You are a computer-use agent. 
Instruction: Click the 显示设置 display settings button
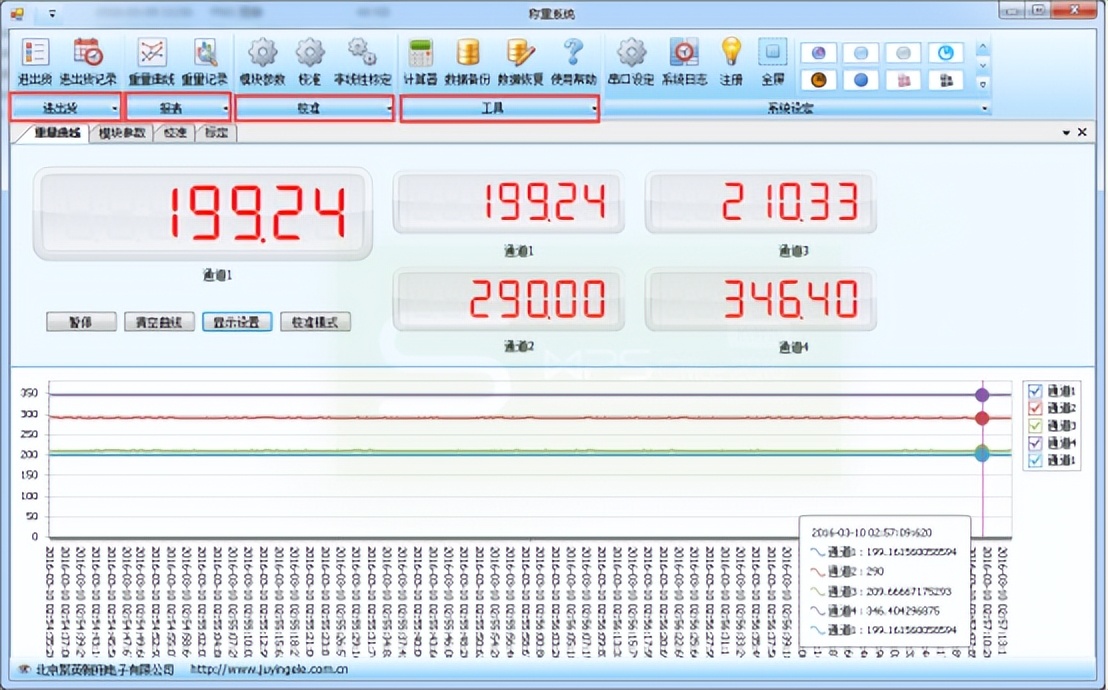coord(236,322)
